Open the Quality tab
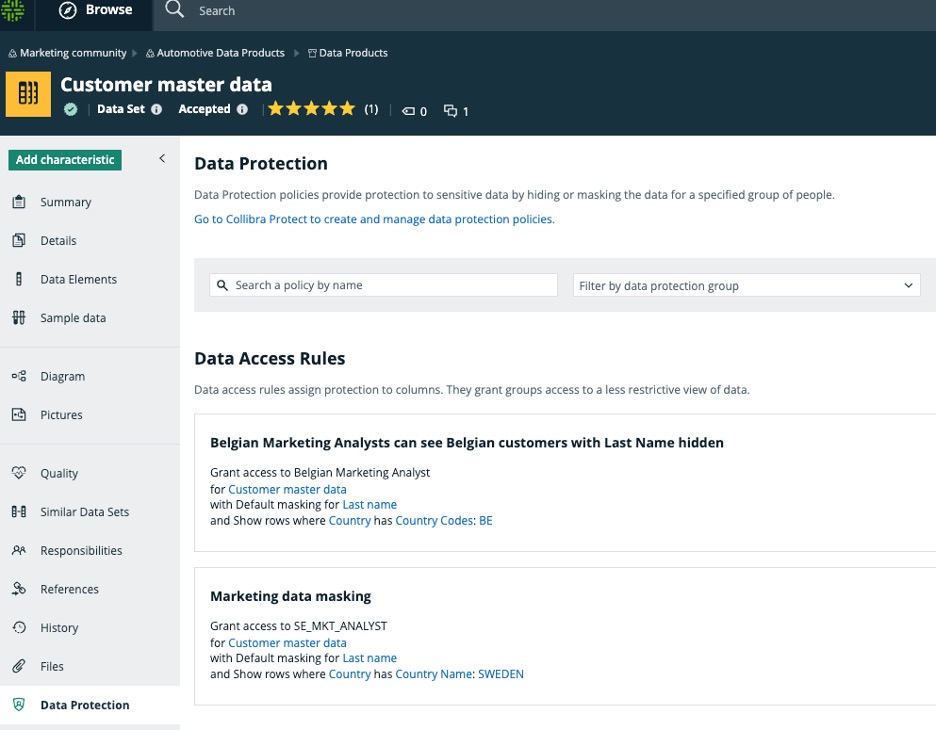The width and height of the screenshot is (936, 730). pos(59,474)
